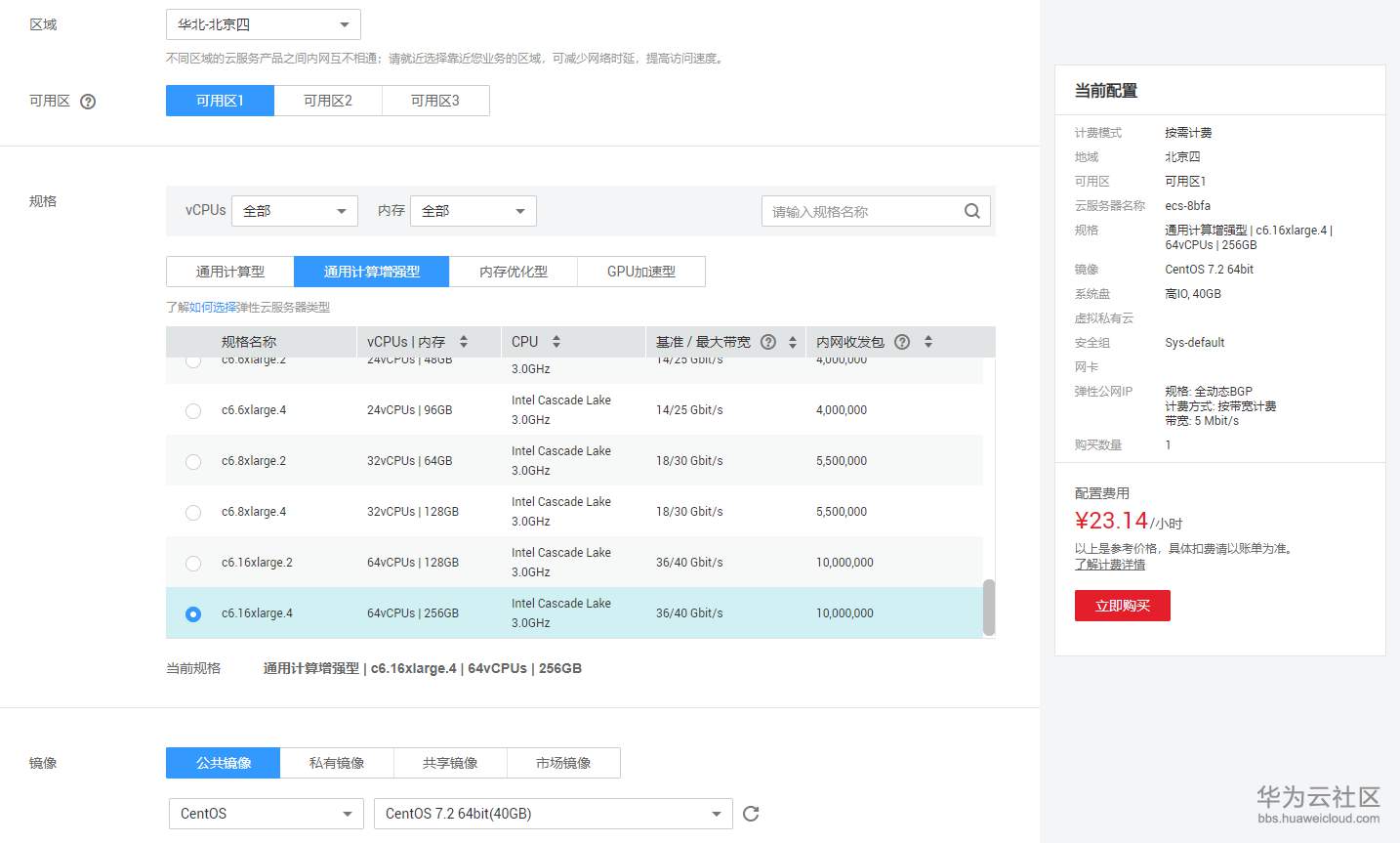The width and height of the screenshot is (1400, 843).
Task: Click 10,000,000 in c6.16xlarge.4 row
Action: point(844,613)
